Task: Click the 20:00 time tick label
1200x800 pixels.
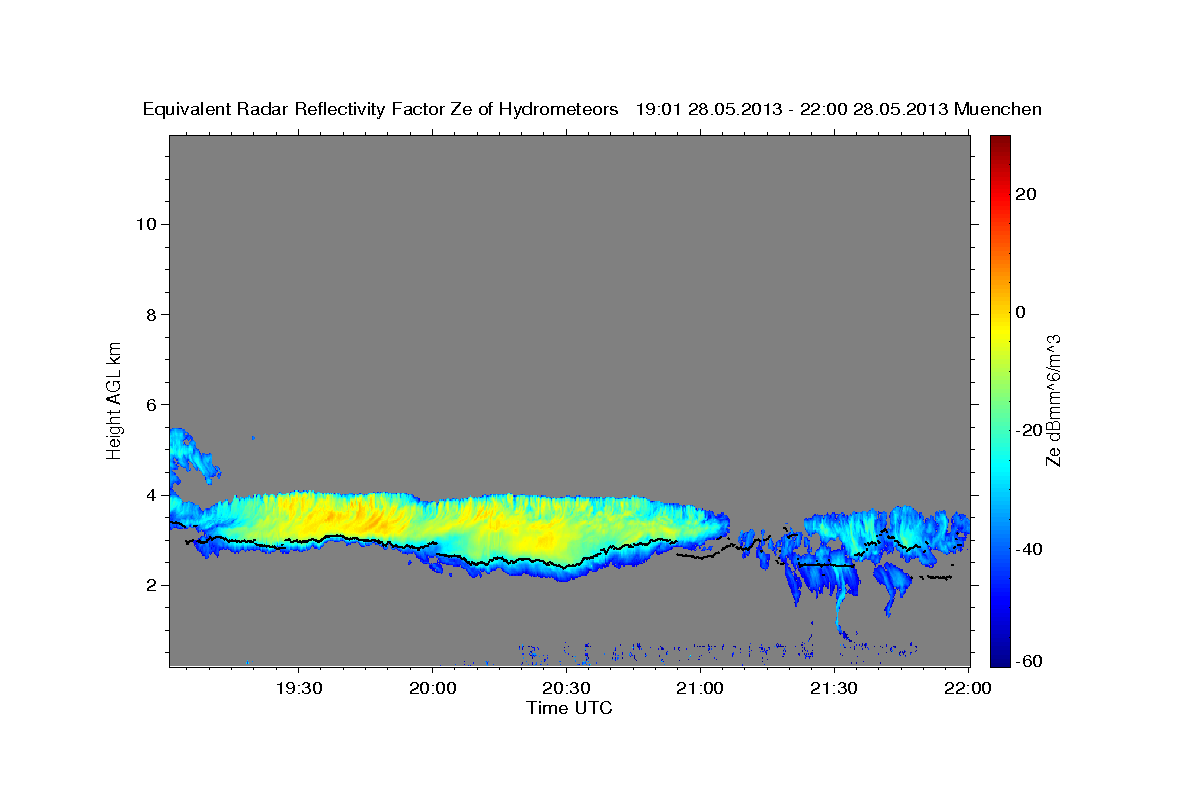Action: pos(433,688)
